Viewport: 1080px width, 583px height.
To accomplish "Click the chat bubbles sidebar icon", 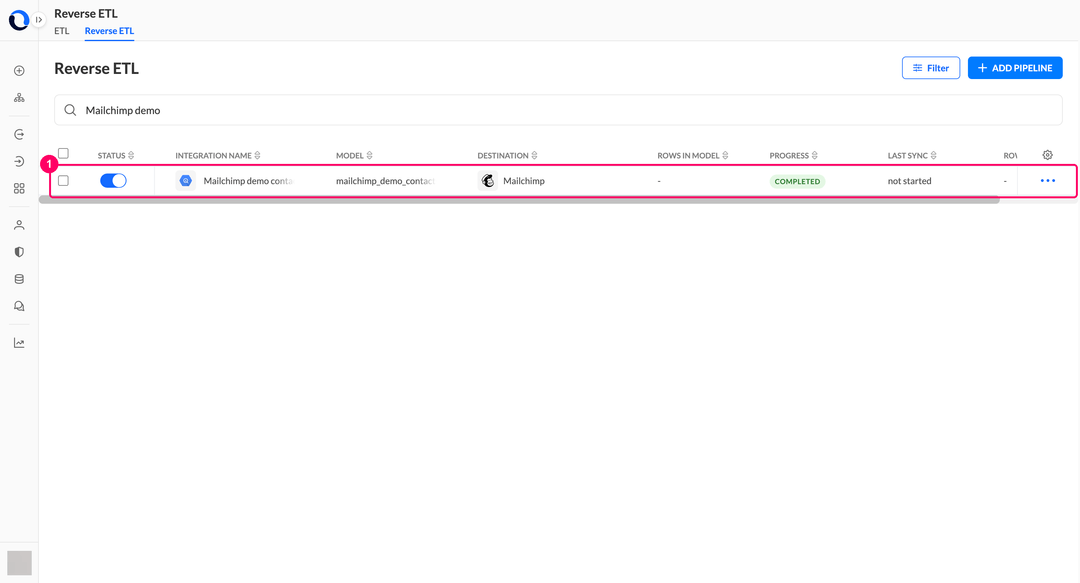I will (x=19, y=306).
